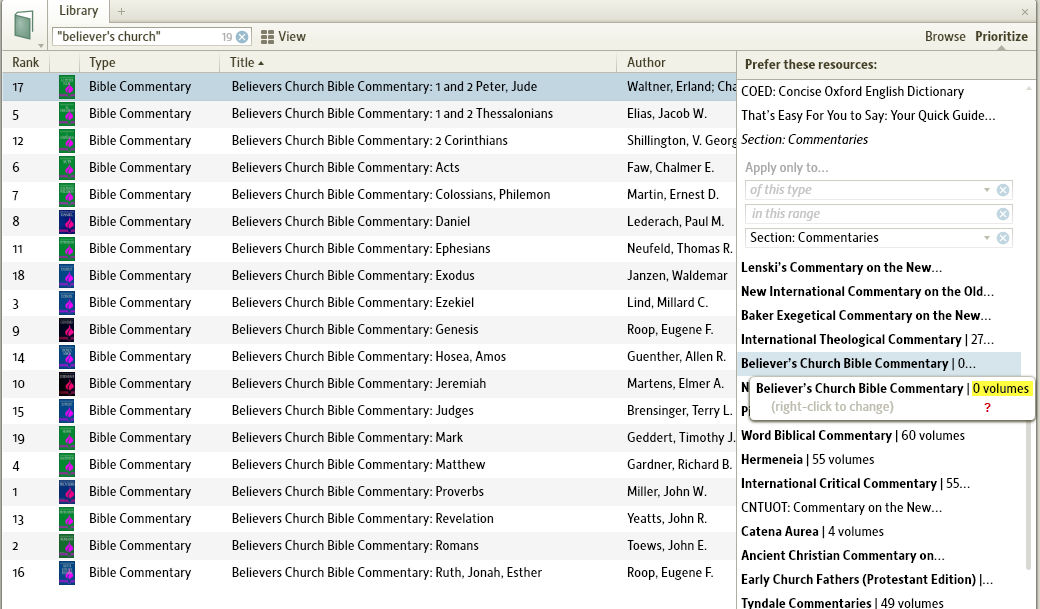Click author Geddert, Timothy J.
Image resolution: width=1040 pixels, height=609 pixels.
681,438
